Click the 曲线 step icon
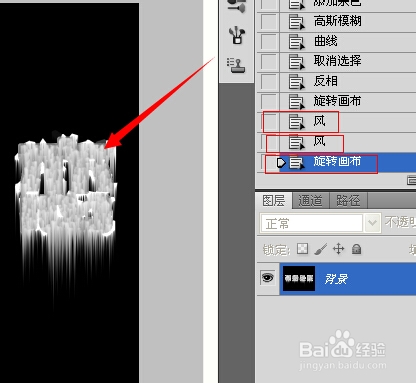The image size is (416, 383). point(296,42)
